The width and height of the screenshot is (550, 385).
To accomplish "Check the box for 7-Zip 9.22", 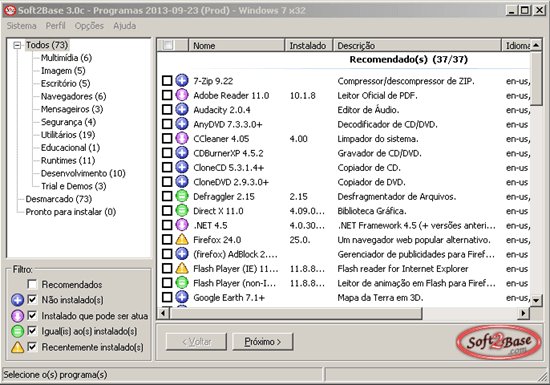I will 167,81.
